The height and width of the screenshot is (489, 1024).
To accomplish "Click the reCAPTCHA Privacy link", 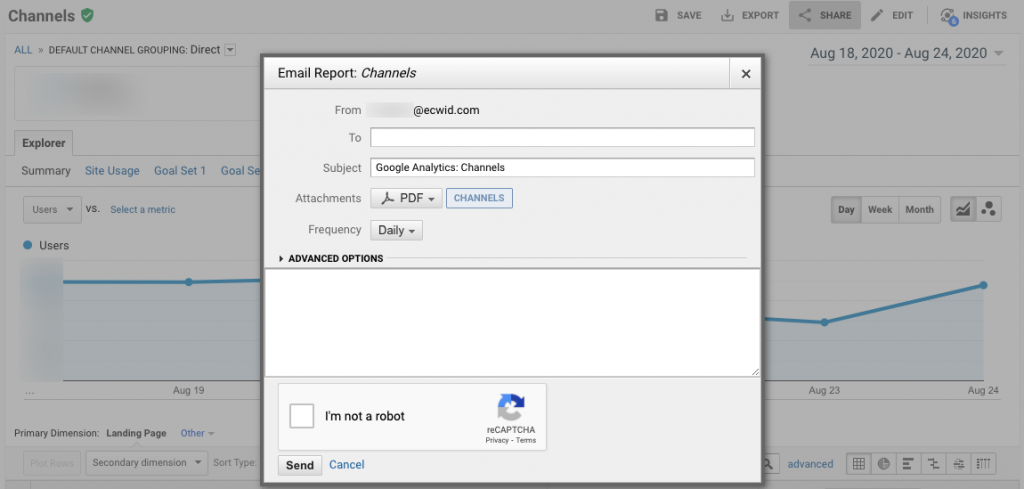I will pos(496,441).
